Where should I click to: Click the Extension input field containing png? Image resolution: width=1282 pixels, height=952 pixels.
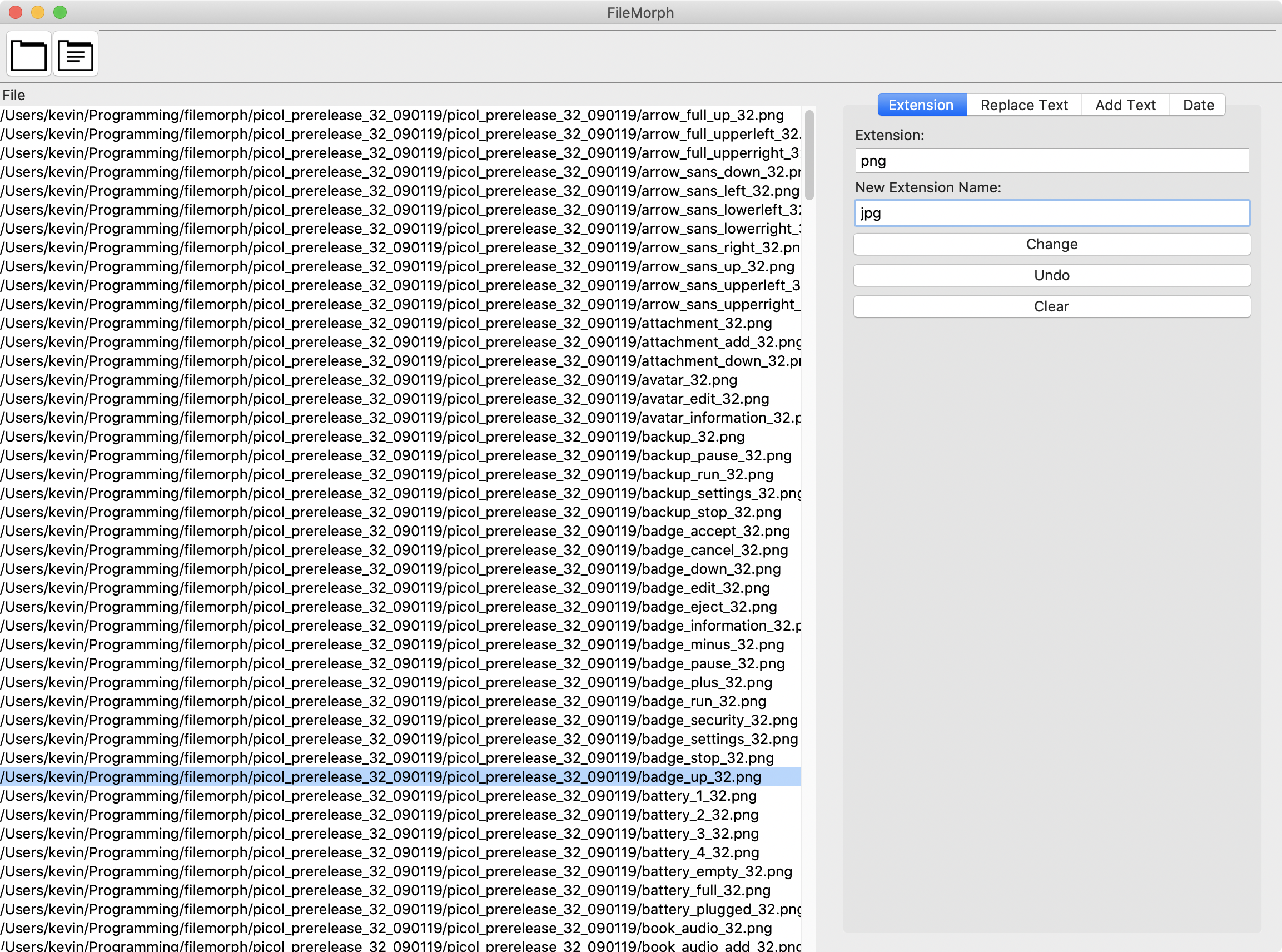1051,161
